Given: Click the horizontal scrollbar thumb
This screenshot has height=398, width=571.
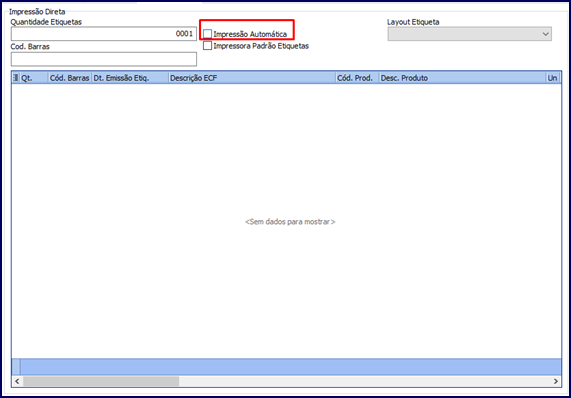Looking at the screenshot, I should pyautogui.click(x=101, y=381).
